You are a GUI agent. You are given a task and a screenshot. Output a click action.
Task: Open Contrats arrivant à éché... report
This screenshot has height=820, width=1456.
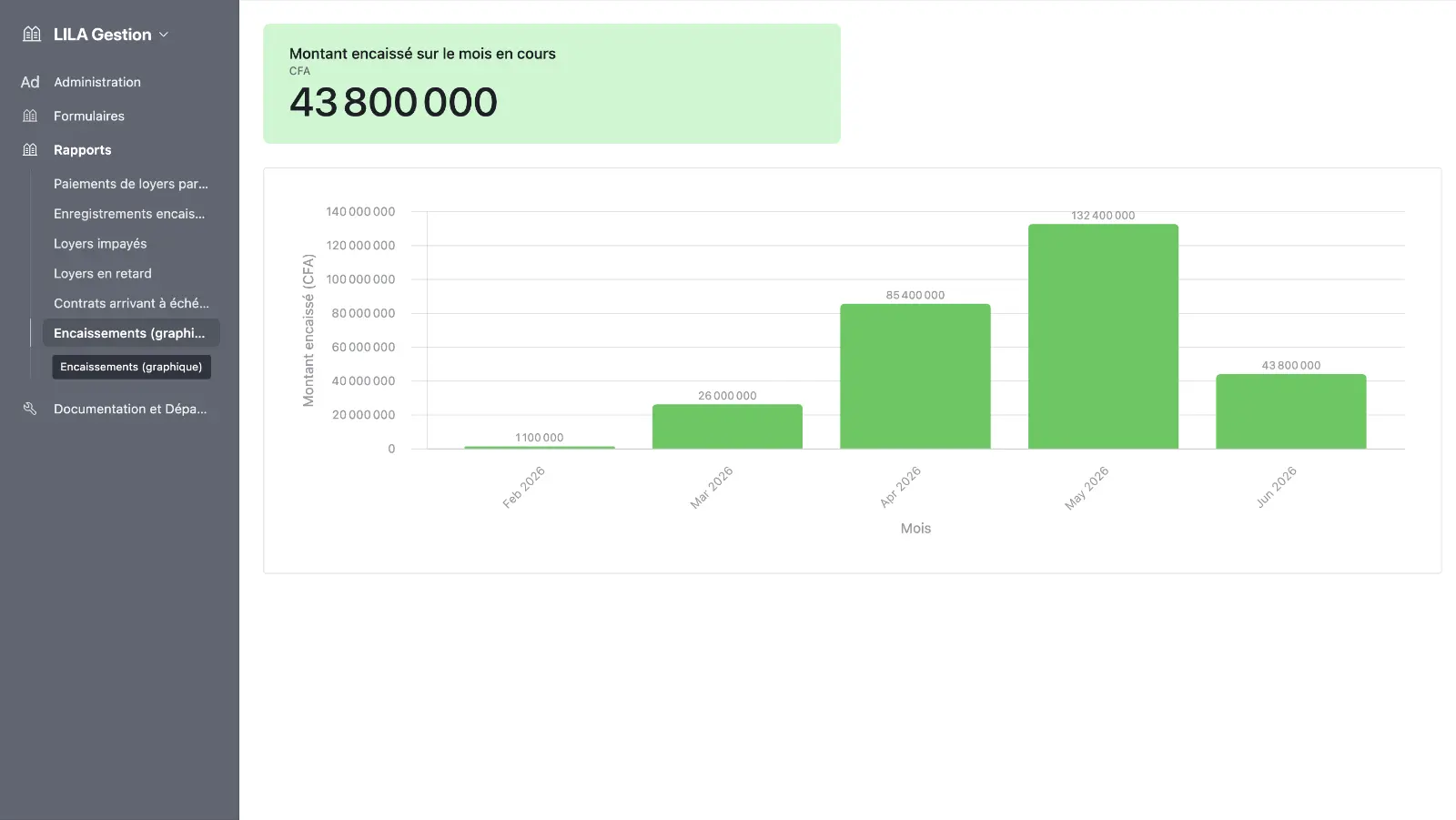point(131,303)
